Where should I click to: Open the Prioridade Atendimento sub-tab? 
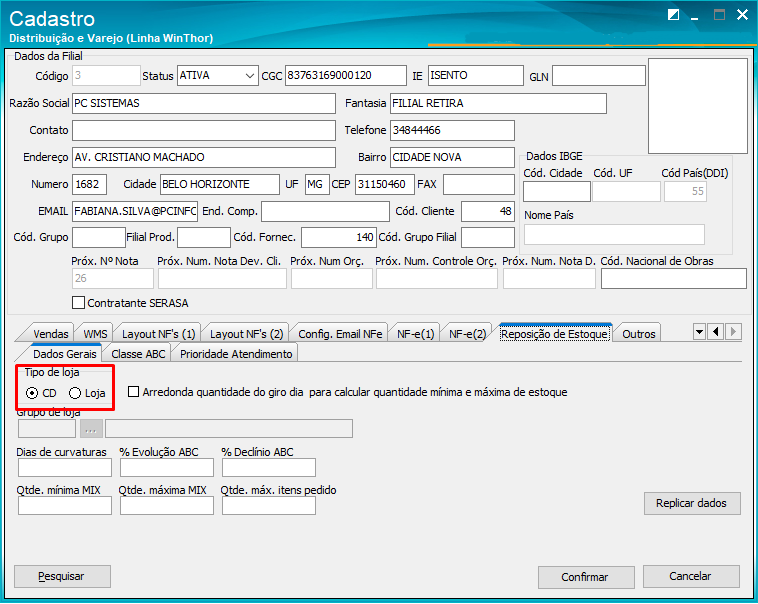tap(236, 354)
